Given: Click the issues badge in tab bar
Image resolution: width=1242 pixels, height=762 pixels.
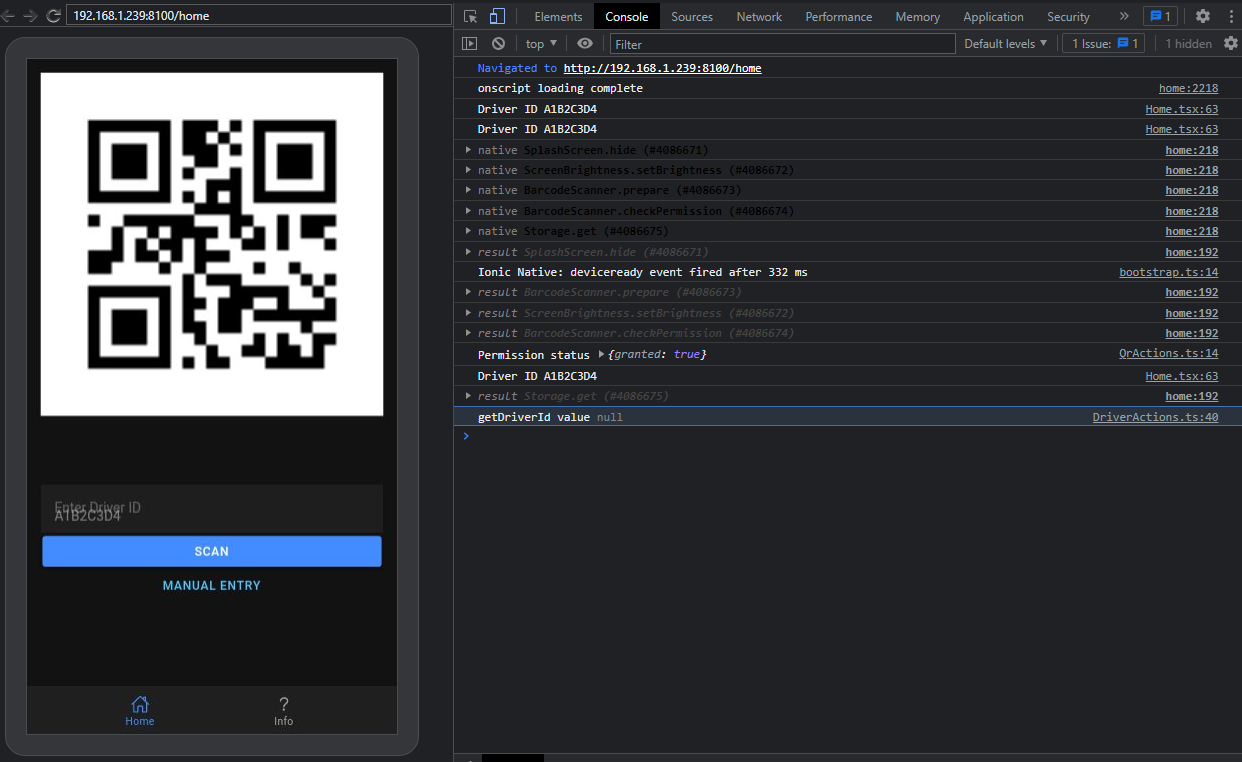Looking at the screenshot, I should (x=1160, y=16).
